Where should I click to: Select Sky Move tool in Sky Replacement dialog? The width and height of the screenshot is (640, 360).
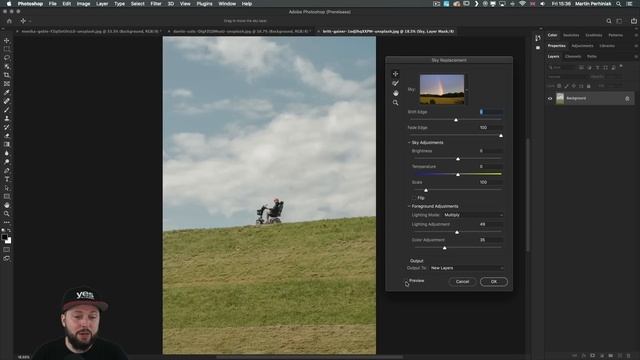click(395, 73)
